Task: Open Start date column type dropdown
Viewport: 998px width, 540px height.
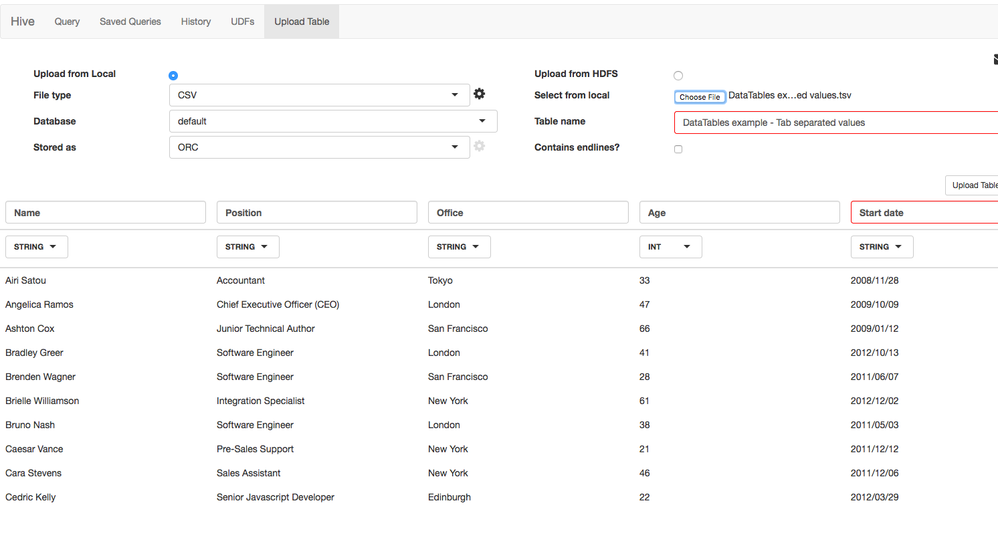Action: pyautogui.click(x=881, y=247)
